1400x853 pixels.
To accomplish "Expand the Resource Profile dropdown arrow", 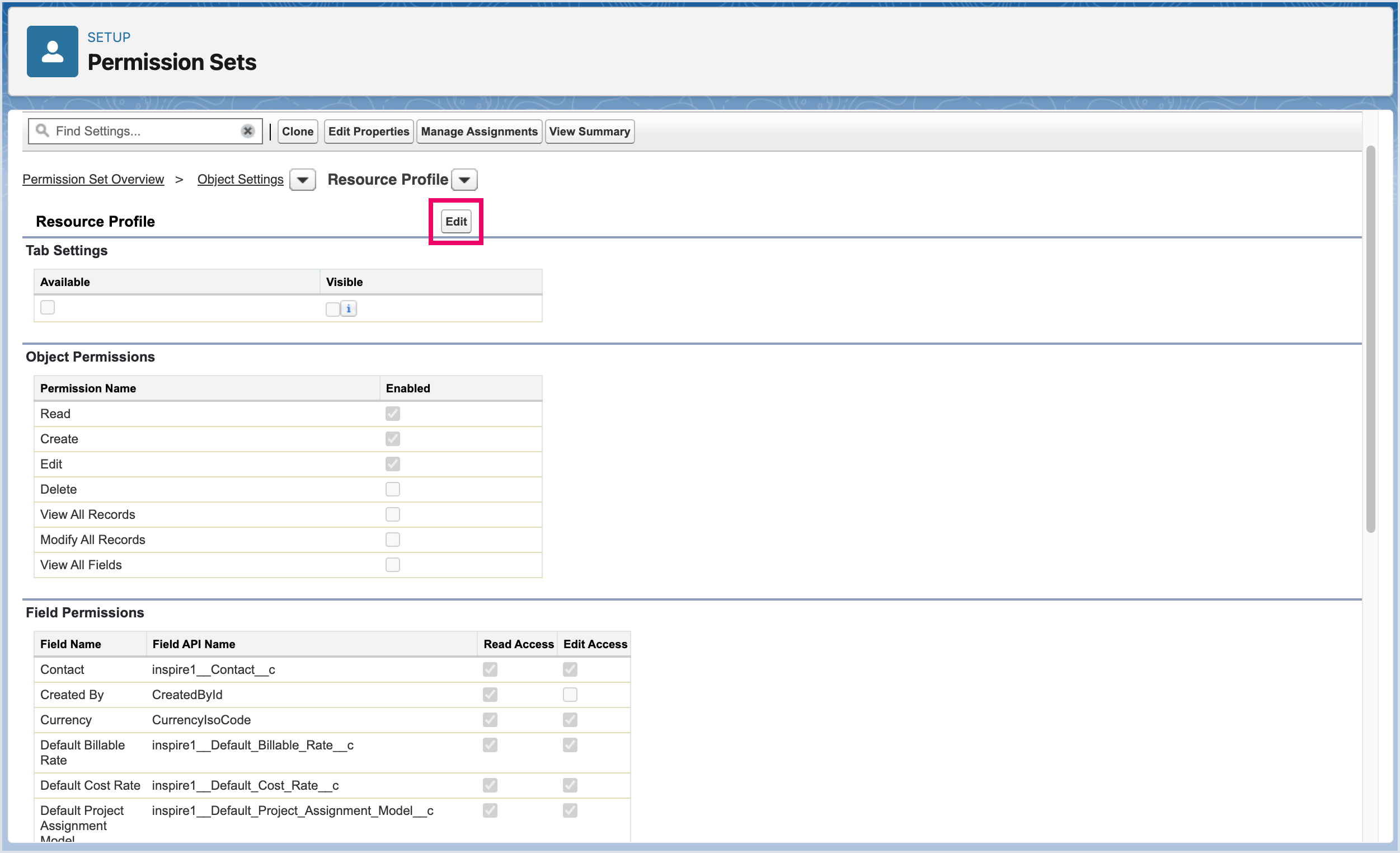I will click(x=464, y=180).
